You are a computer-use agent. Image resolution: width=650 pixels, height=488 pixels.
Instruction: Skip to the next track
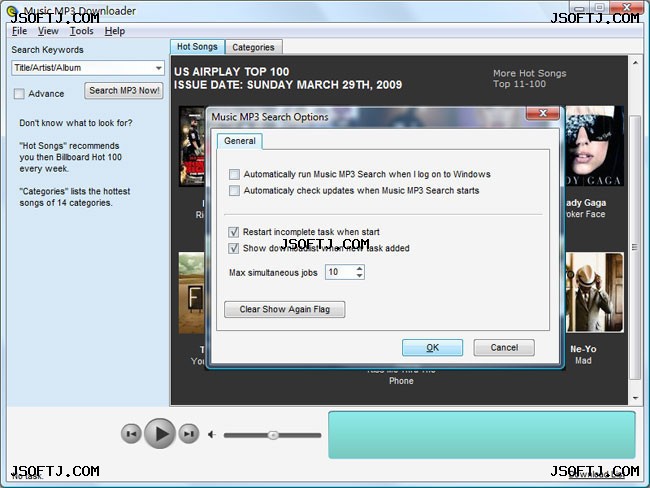(189, 434)
